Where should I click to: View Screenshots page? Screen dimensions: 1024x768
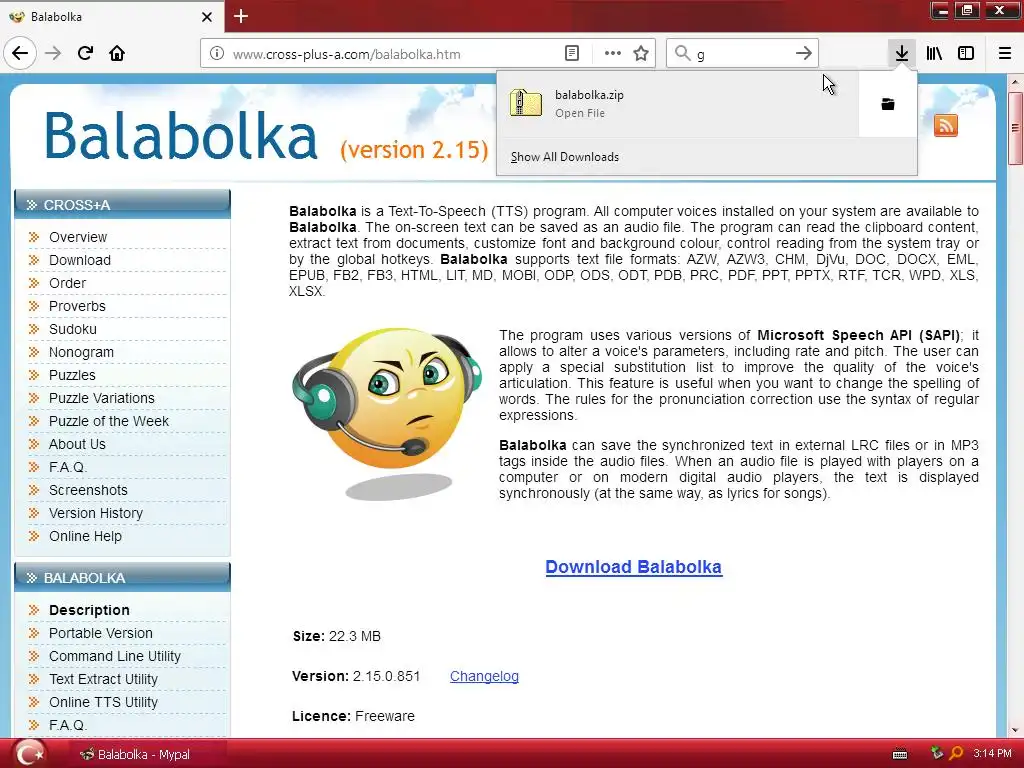[x=88, y=490]
